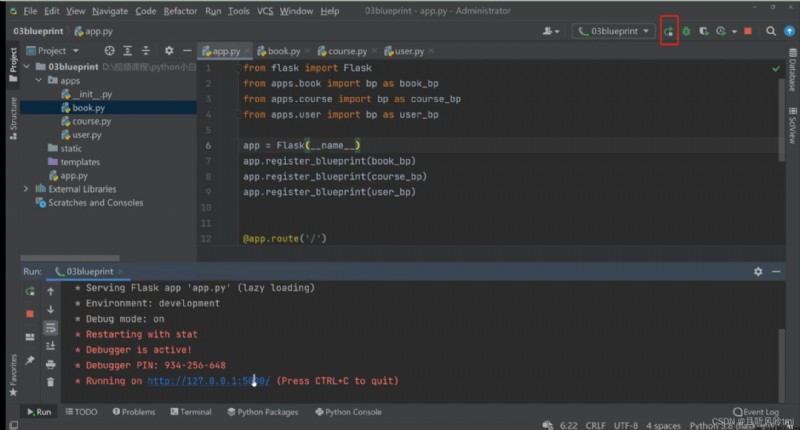Select __init__.py in project tree

pyautogui.click(x=86, y=94)
